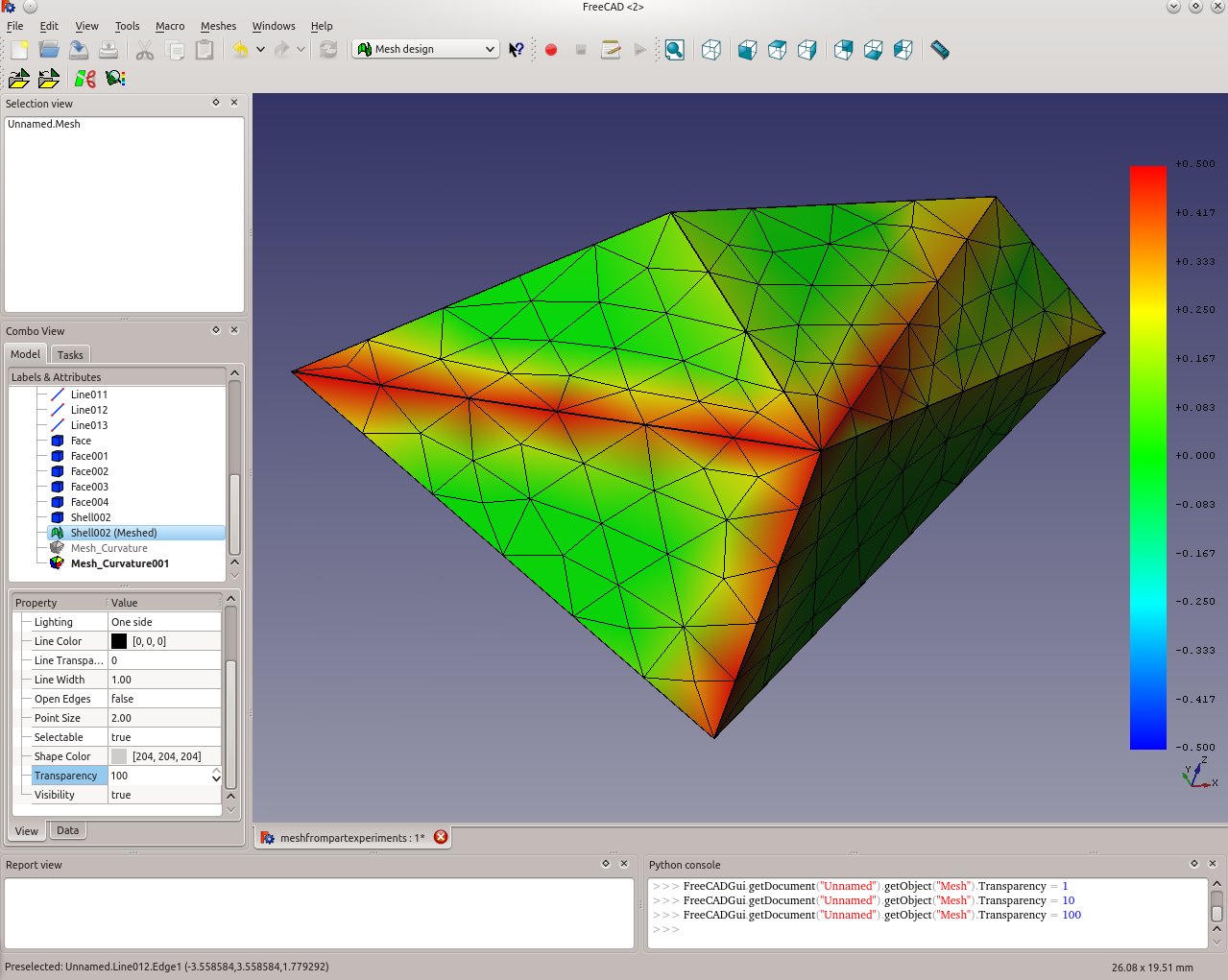Set the right view cube icon
The image size is (1228, 980).
(807, 49)
